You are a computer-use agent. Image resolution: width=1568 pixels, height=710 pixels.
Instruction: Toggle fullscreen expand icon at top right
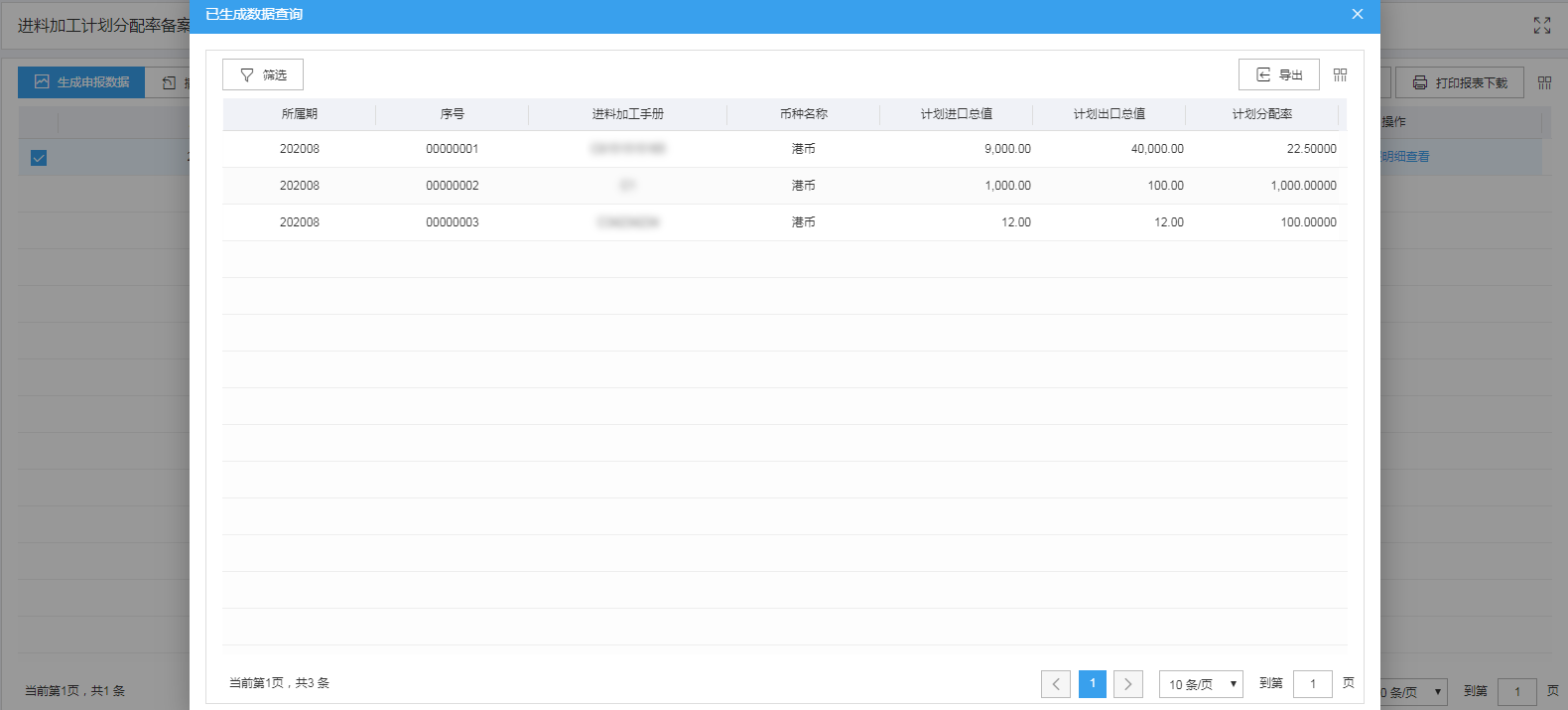point(1541,26)
